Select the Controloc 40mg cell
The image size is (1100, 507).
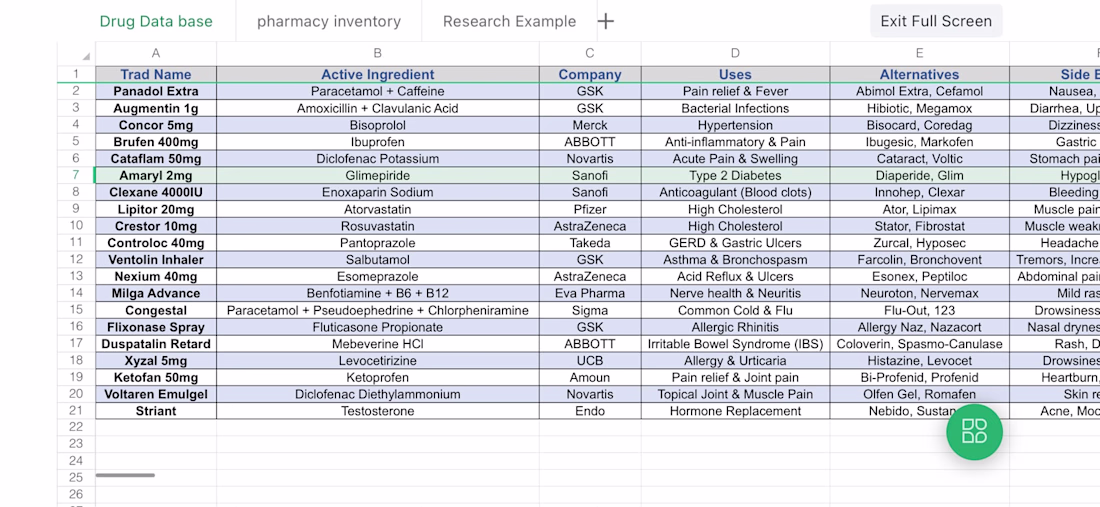(156, 243)
